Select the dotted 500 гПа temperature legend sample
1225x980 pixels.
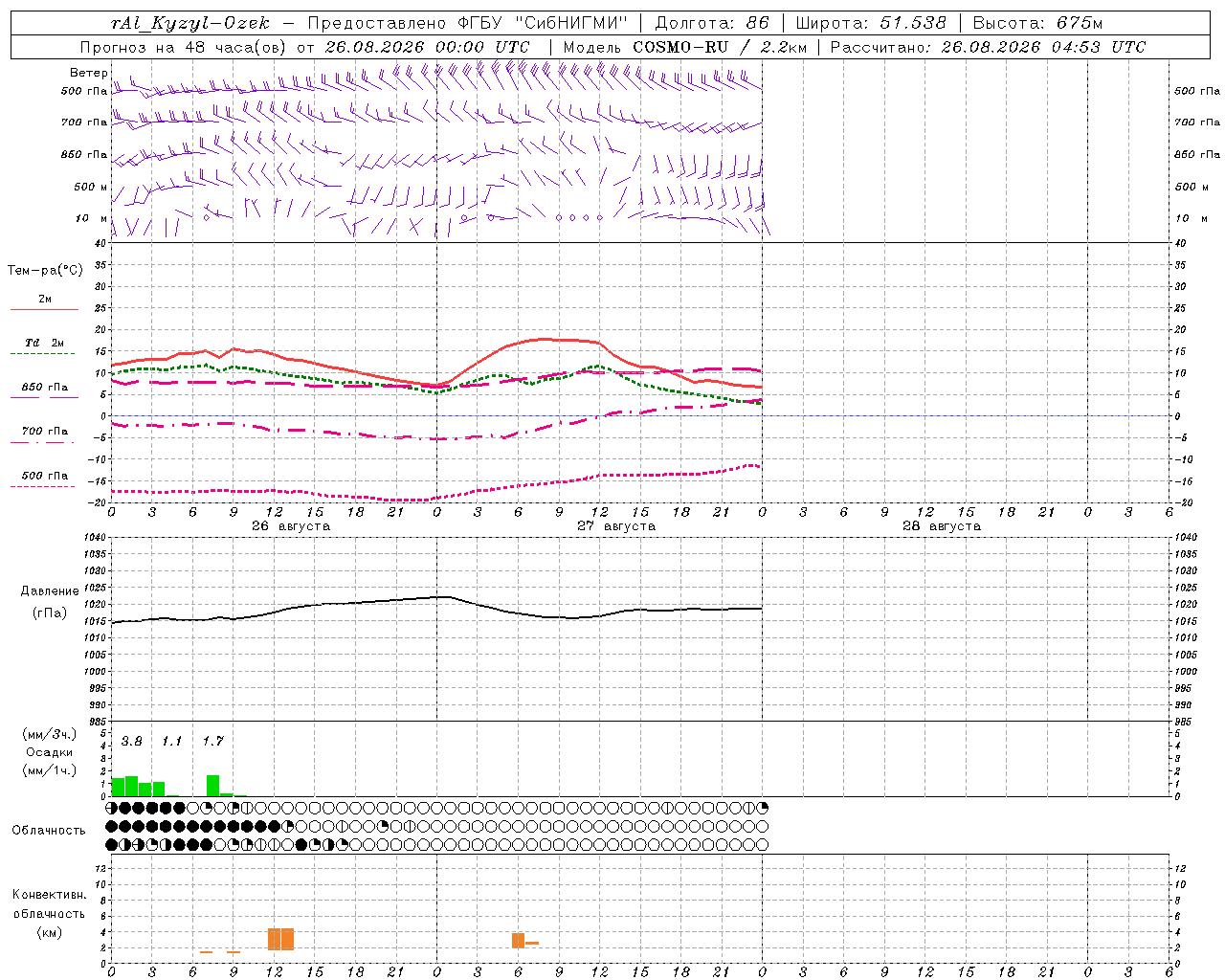[42, 486]
